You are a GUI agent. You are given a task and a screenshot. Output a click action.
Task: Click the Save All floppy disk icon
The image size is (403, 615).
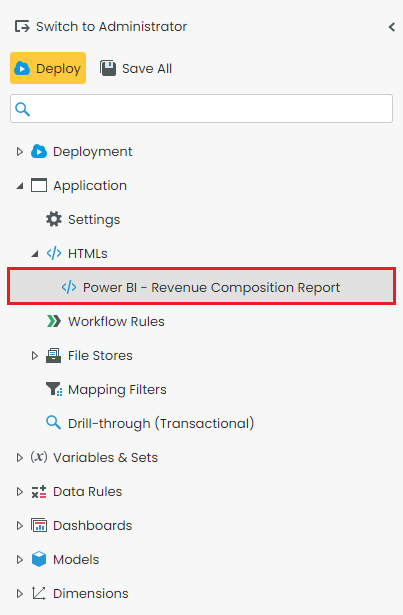(x=108, y=68)
